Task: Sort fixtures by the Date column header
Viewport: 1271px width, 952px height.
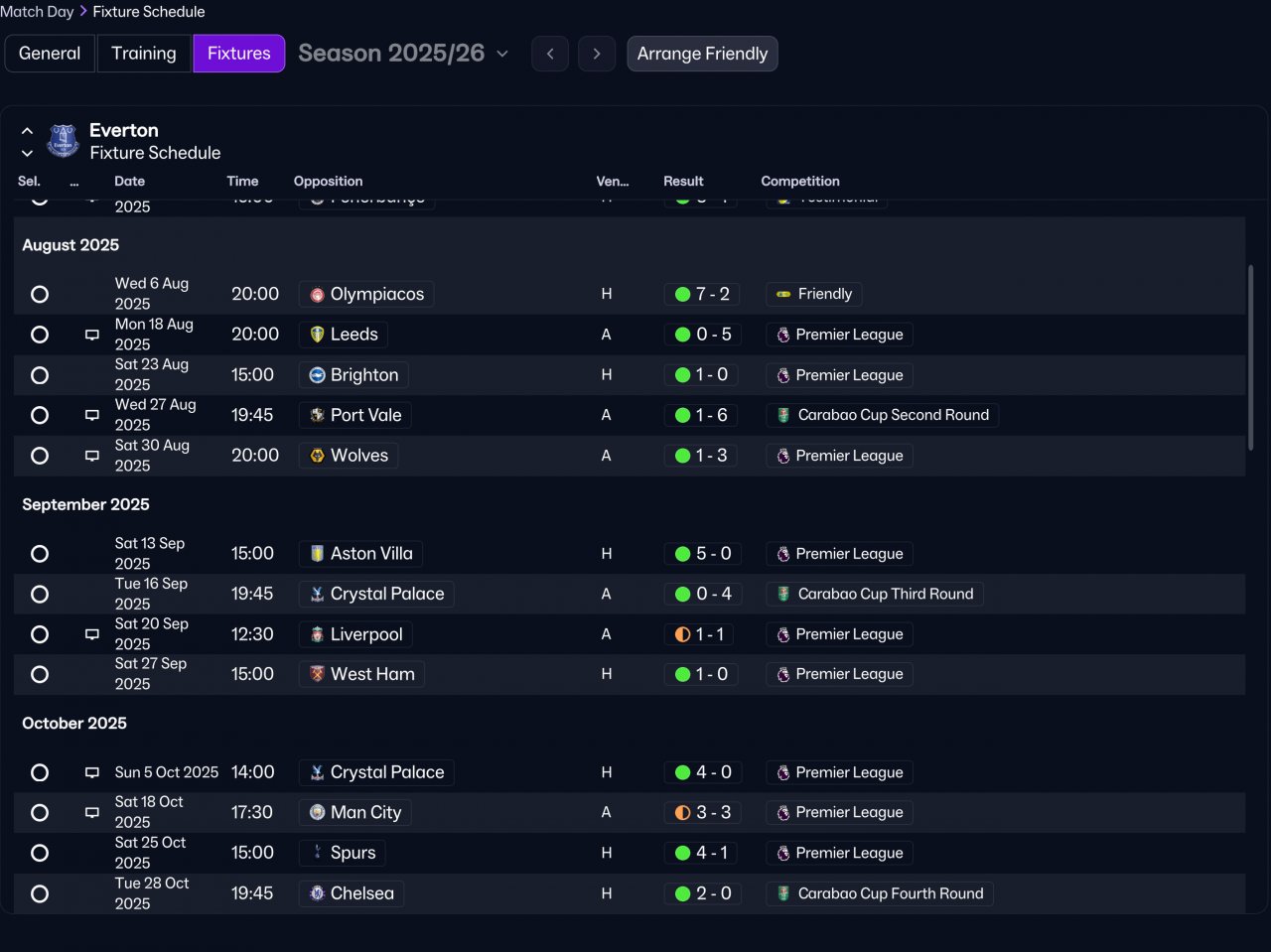Action: (x=129, y=181)
